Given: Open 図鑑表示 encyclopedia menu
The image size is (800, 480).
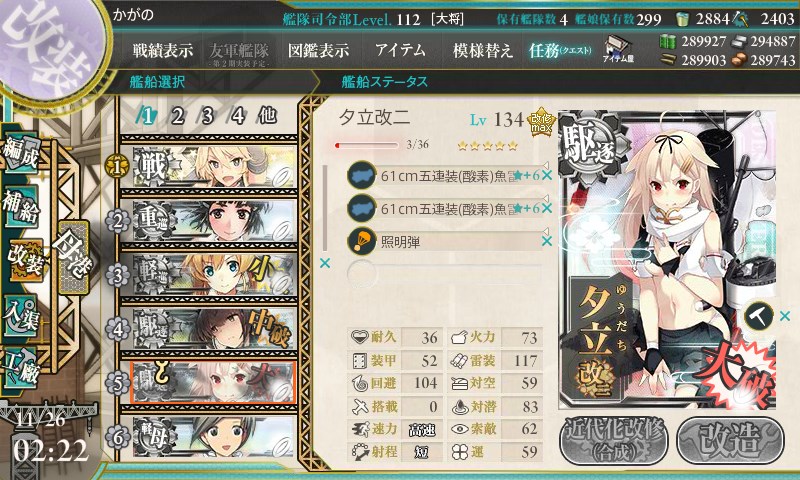Looking at the screenshot, I should coord(318,50).
